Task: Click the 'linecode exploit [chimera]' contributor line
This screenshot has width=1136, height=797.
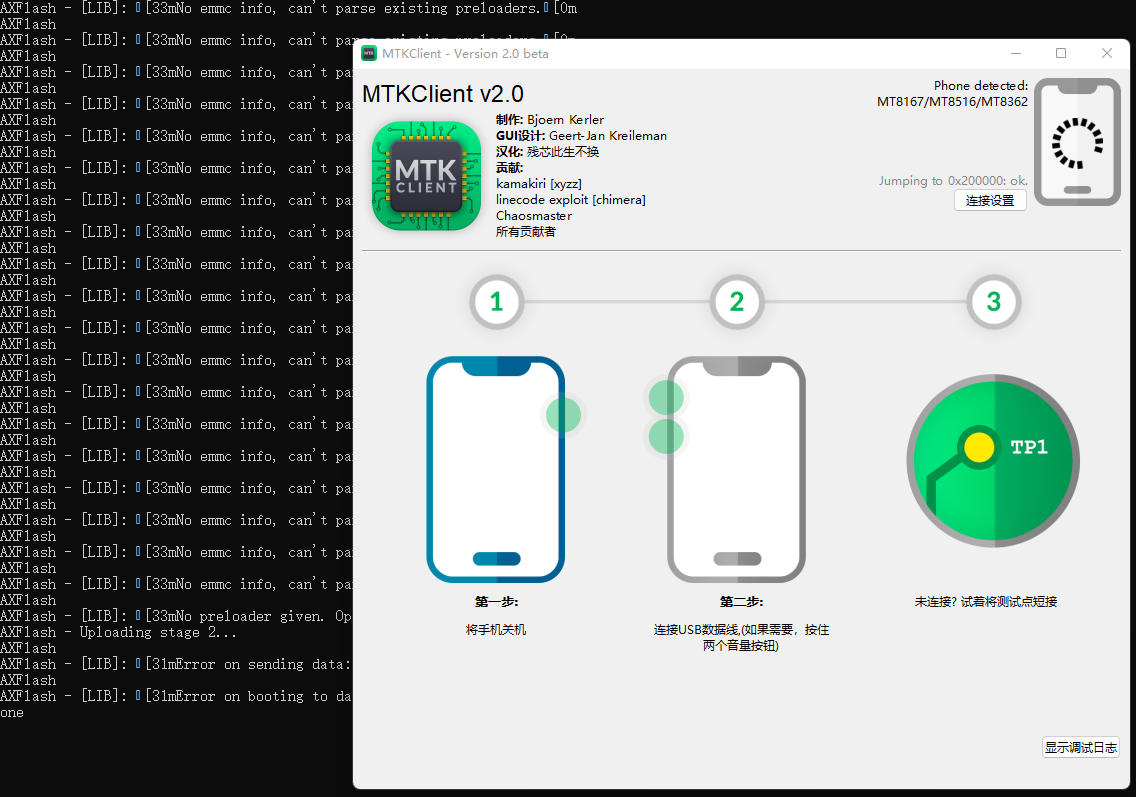Action: pos(571,199)
